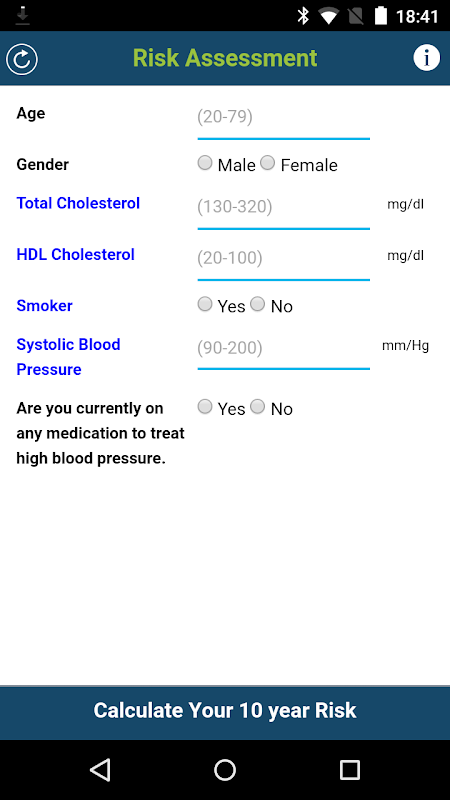
Task: Tap the battery status icon
Action: 381,16
